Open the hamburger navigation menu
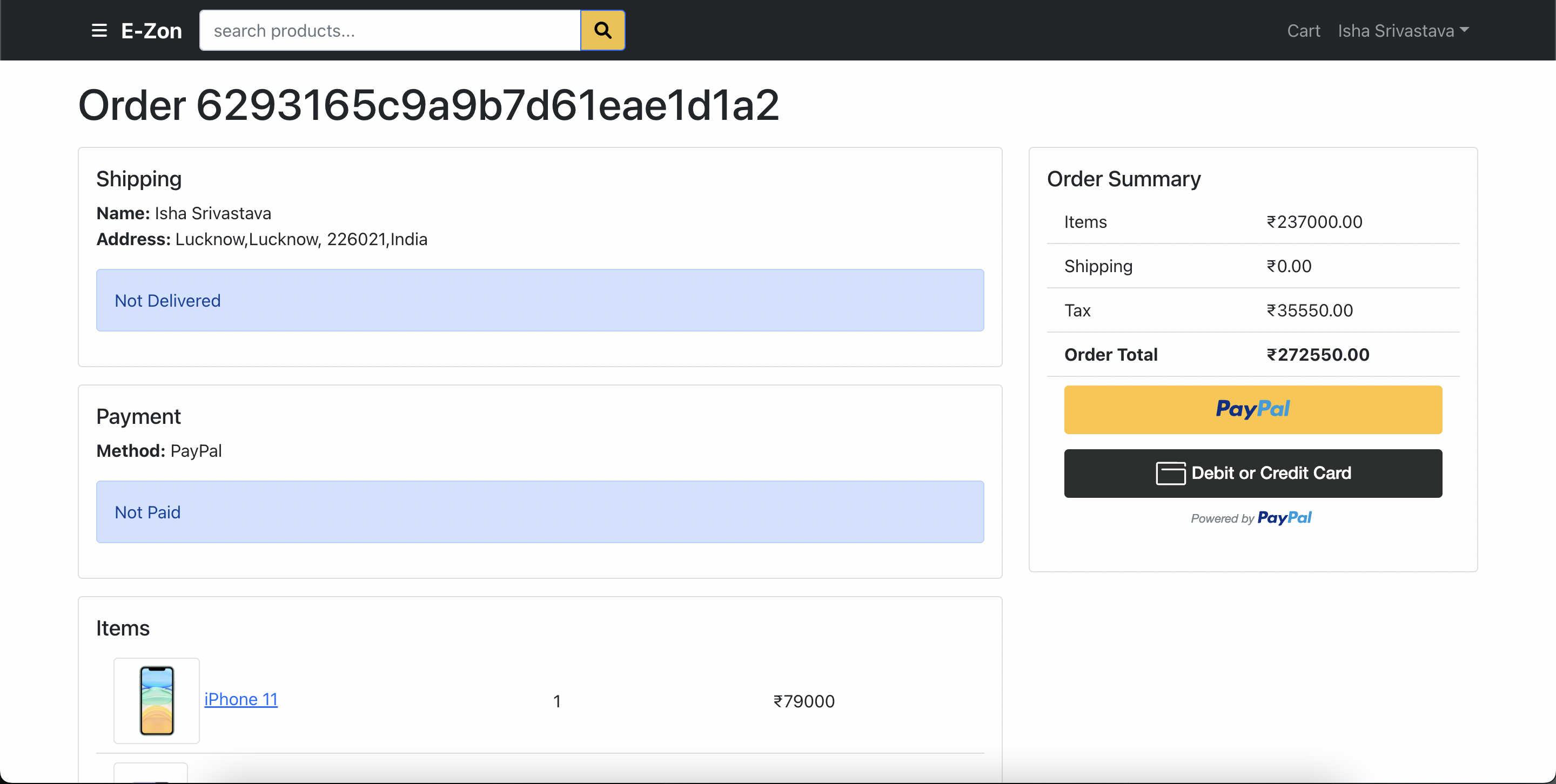Screen dimensions: 1556x784 pos(98,30)
